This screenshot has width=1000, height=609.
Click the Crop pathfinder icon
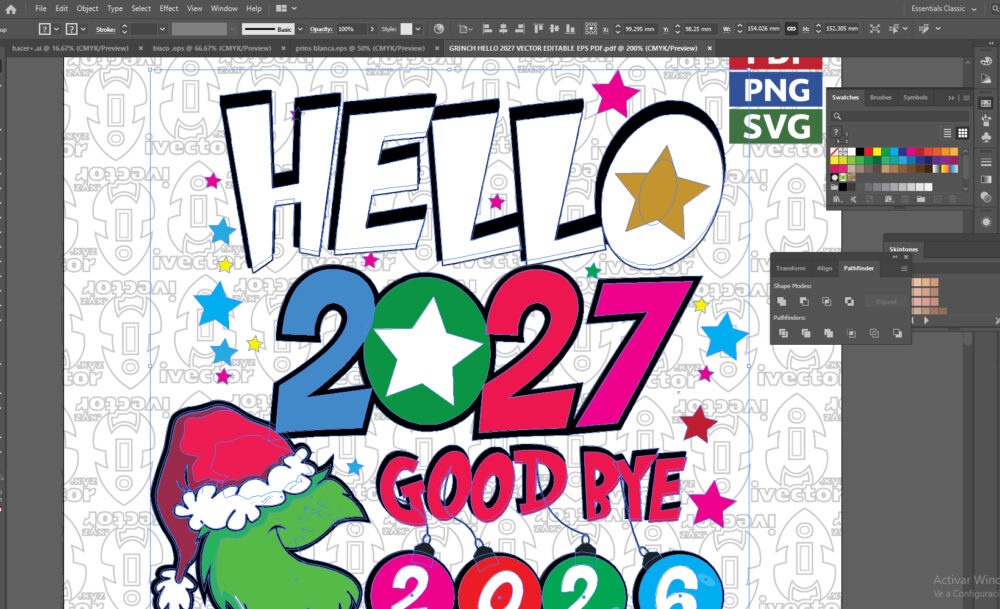851,334
